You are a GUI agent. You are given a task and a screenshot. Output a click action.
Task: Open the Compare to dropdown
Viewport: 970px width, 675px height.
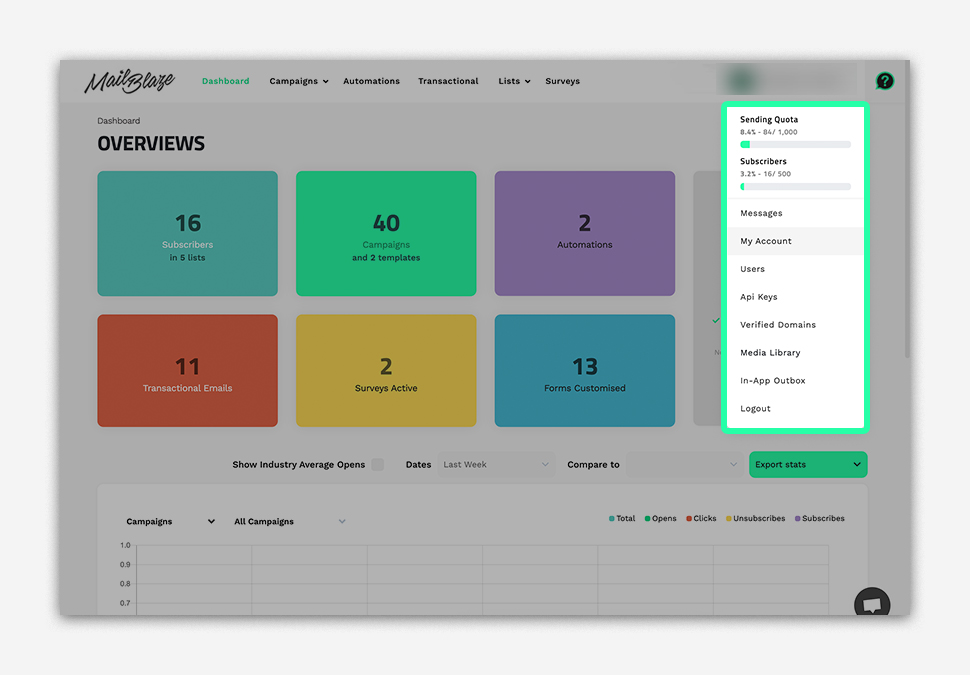tap(682, 465)
